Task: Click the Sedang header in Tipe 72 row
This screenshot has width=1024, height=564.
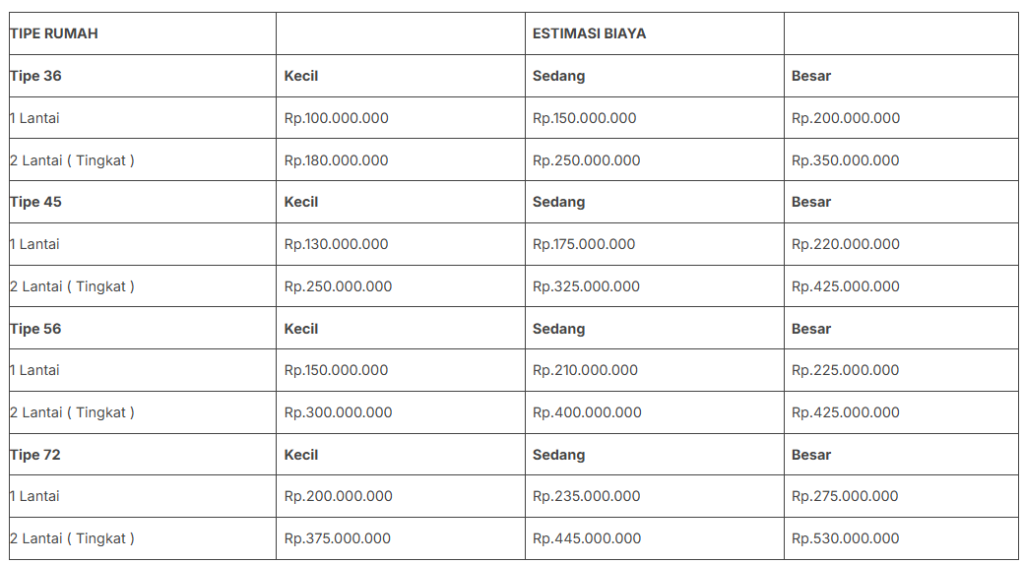Action: [x=559, y=454]
